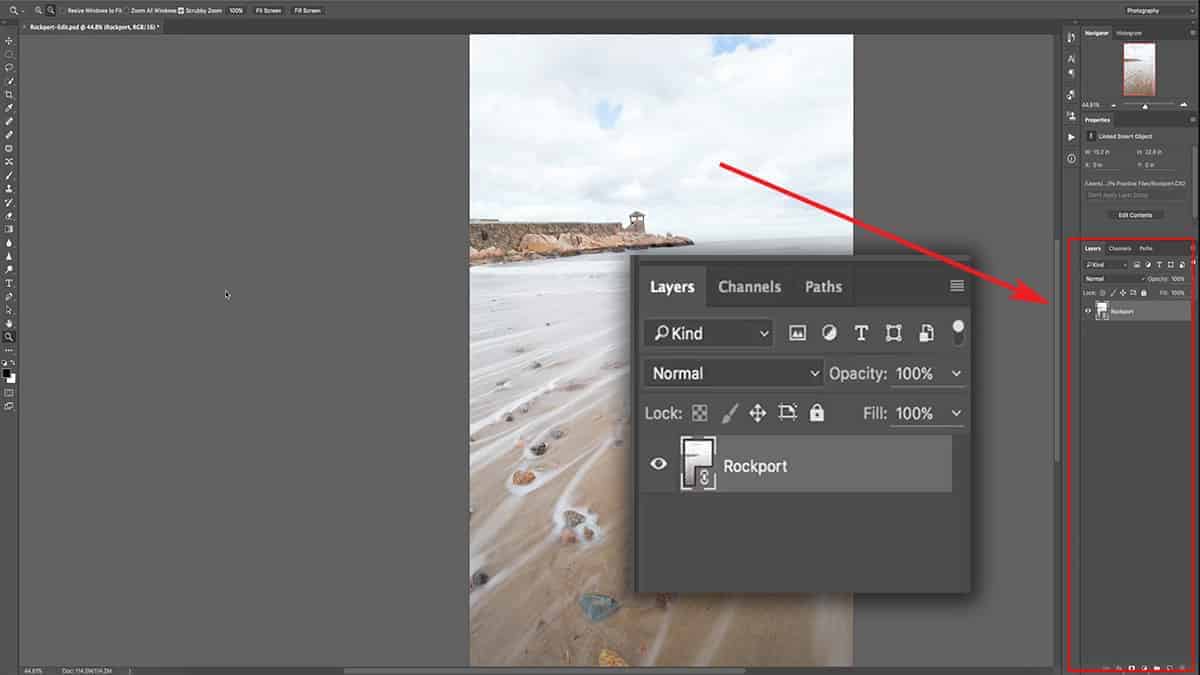Toggle lock position in enlarged callout
This screenshot has height=675, width=1200.
tap(758, 412)
